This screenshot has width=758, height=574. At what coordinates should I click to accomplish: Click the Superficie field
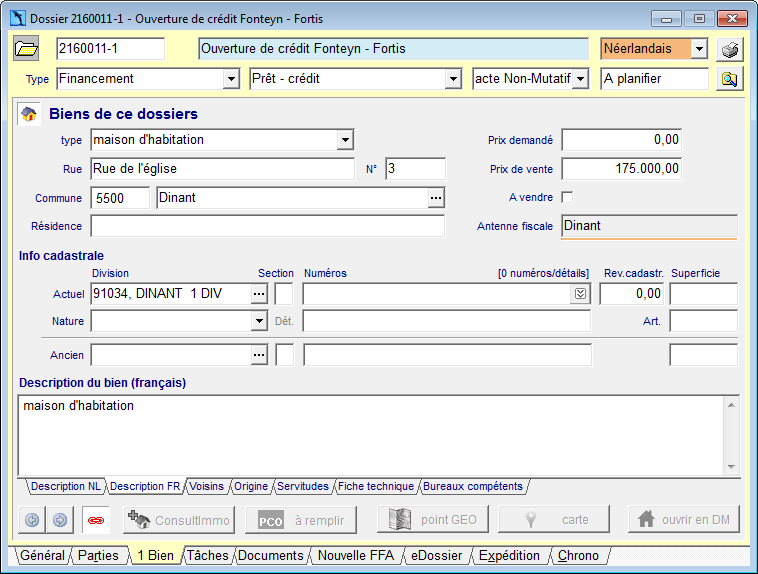tap(704, 294)
